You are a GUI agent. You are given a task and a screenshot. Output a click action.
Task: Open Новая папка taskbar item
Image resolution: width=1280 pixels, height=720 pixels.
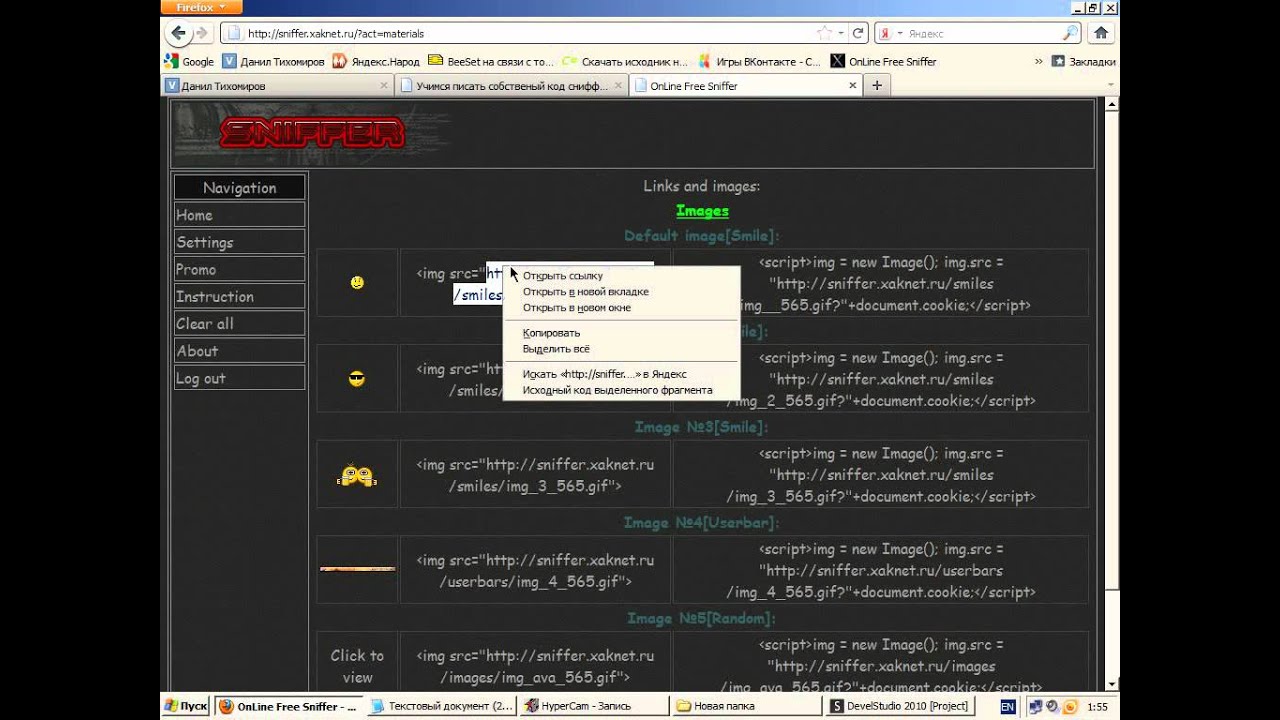[x=746, y=706]
